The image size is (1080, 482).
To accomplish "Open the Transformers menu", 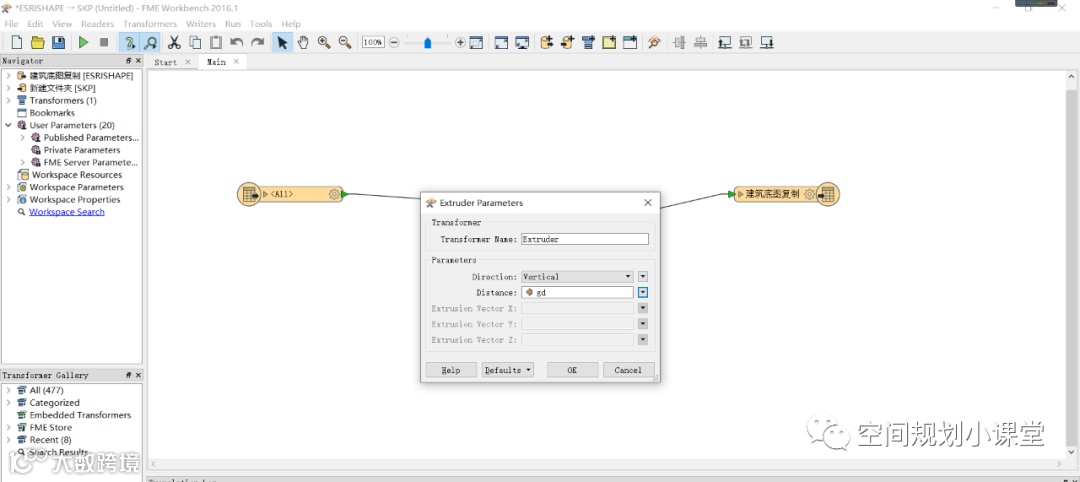I will [150, 24].
